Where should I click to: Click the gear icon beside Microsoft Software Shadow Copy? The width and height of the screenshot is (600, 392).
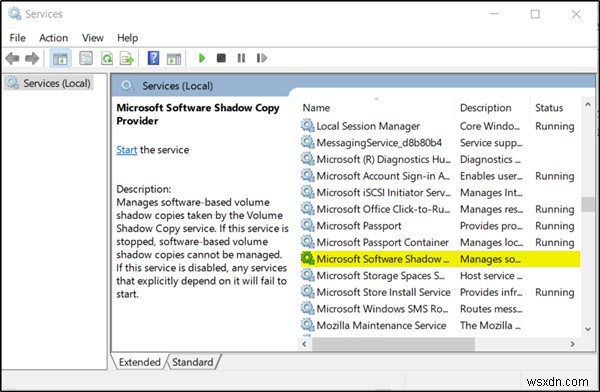point(307,259)
